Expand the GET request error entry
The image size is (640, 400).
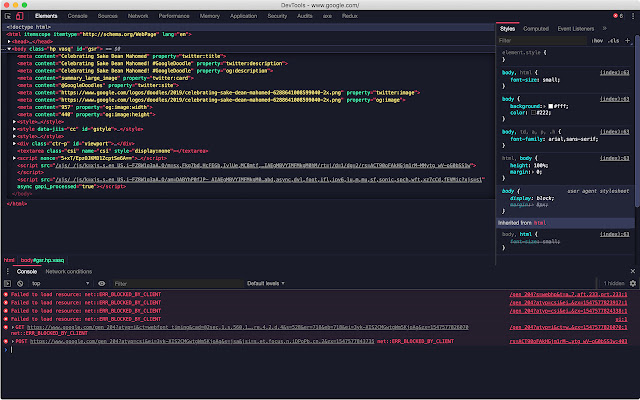point(13,327)
